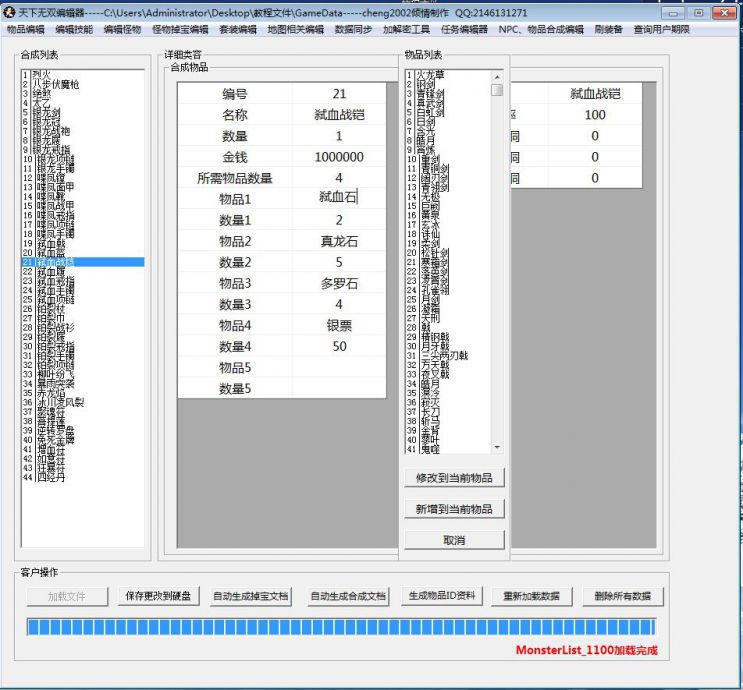
Task: Click the 修改到当前物品 button
Action: (x=454, y=477)
